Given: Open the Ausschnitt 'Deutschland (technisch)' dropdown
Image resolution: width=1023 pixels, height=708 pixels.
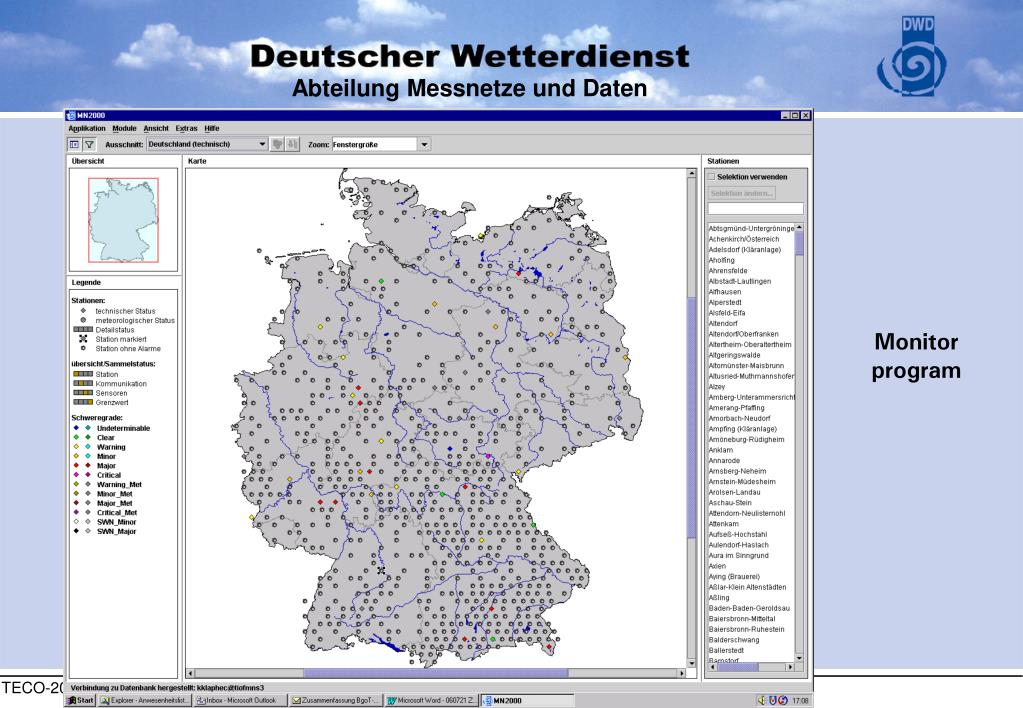Looking at the screenshot, I should click(x=207, y=144).
